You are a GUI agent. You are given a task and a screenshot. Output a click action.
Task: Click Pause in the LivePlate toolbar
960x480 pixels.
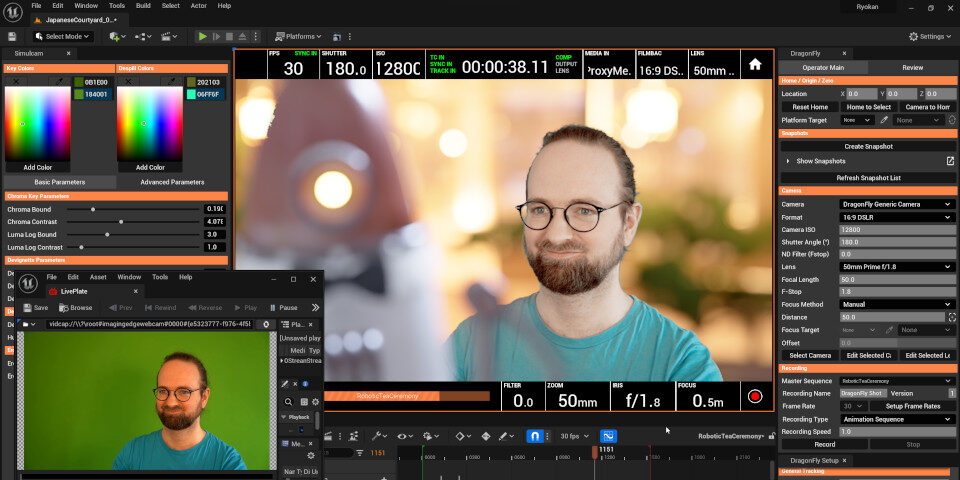click(x=283, y=307)
